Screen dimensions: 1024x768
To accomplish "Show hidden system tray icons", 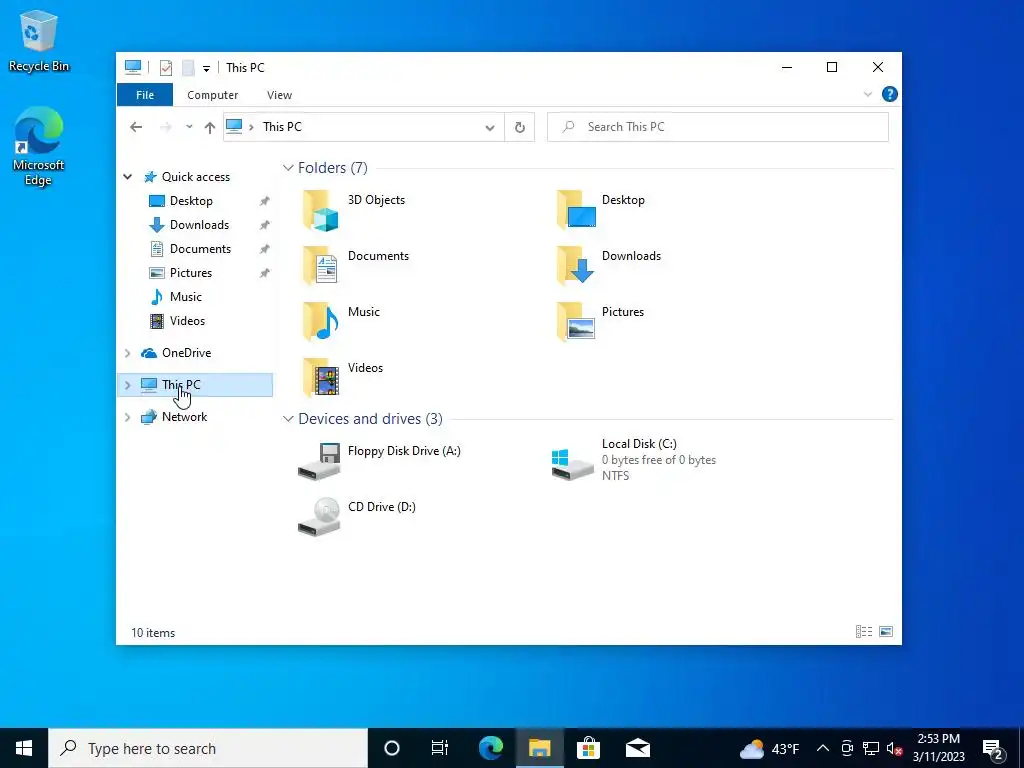I will [823, 748].
